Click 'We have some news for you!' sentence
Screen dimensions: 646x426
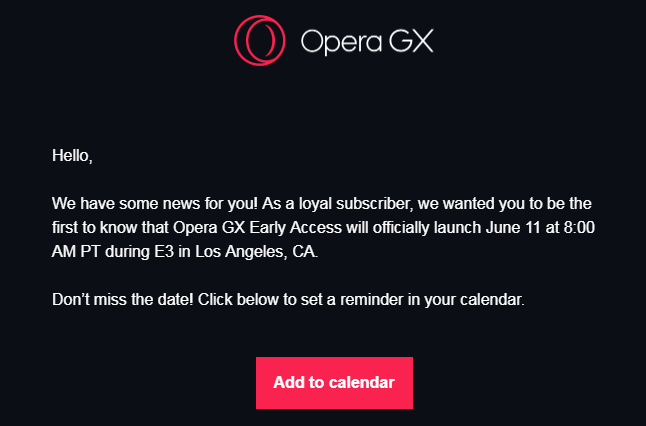pyautogui.click(x=155, y=204)
